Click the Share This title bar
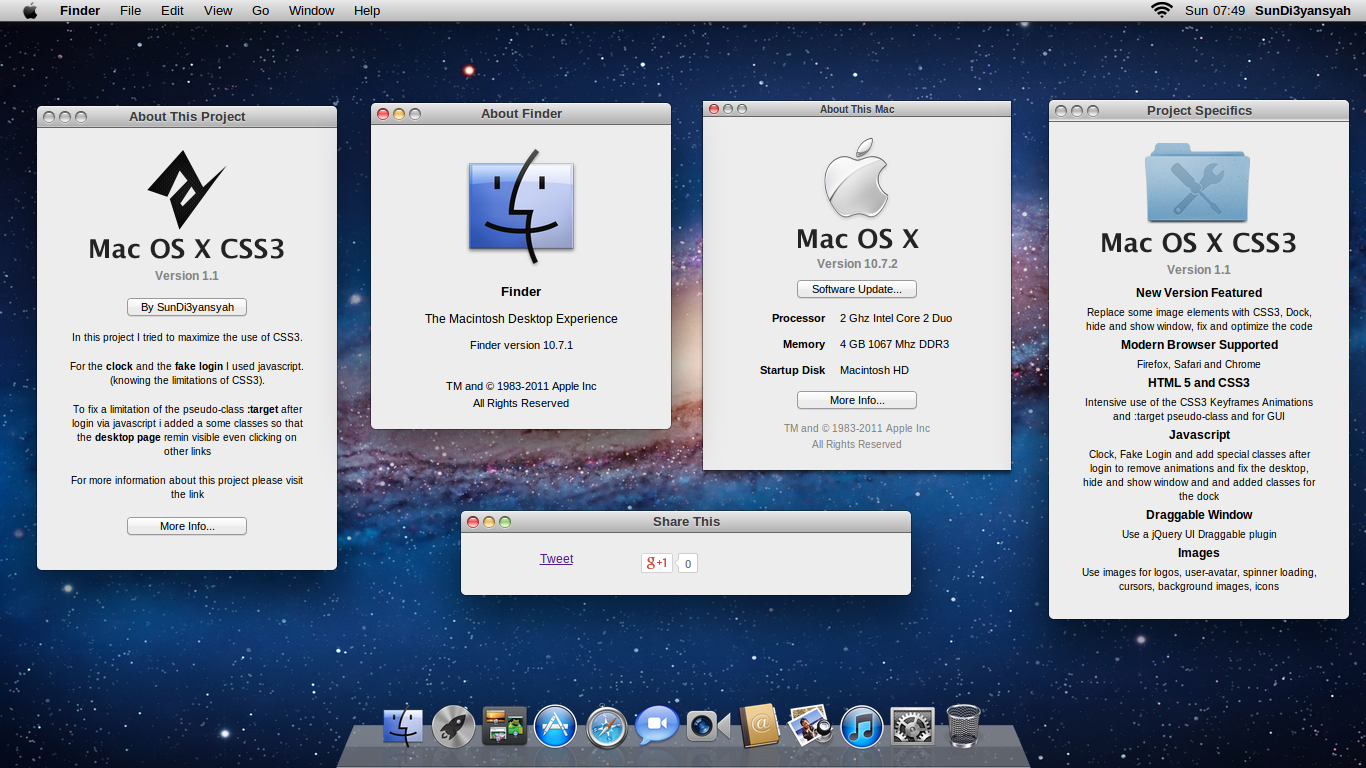Image resolution: width=1366 pixels, height=768 pixels. coord(686,522)
